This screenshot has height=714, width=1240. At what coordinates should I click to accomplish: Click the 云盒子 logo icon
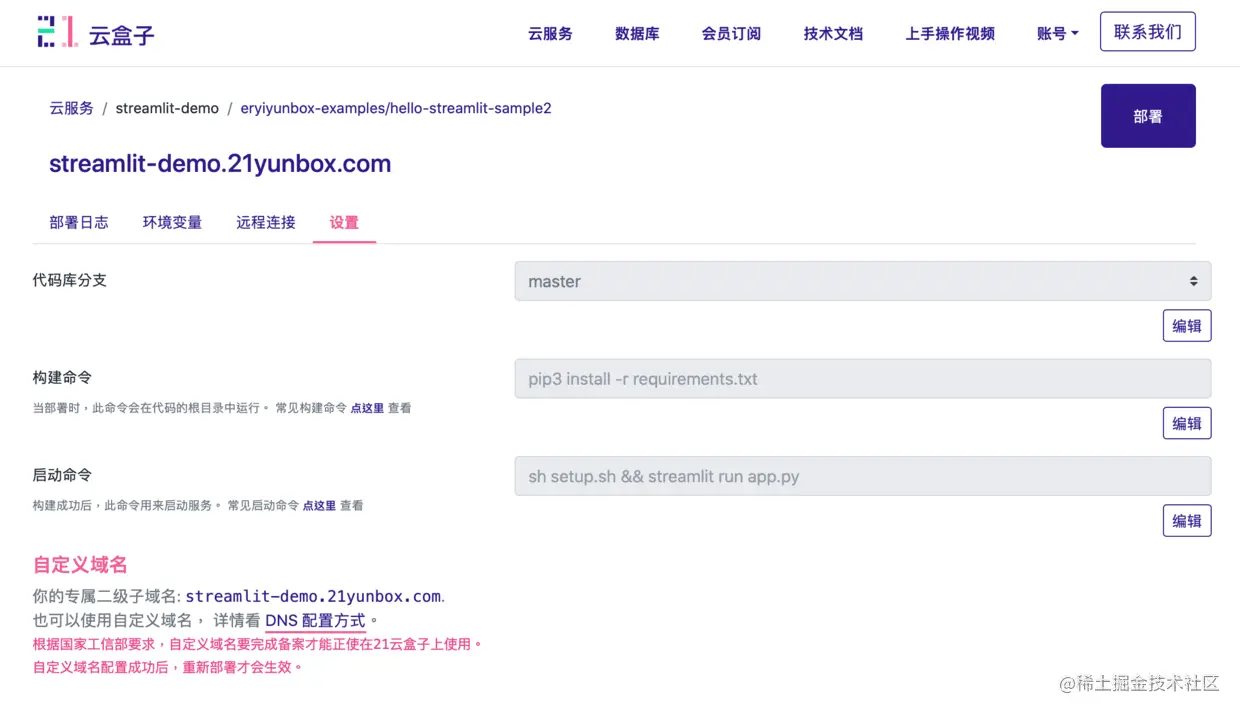pos(55,31)
